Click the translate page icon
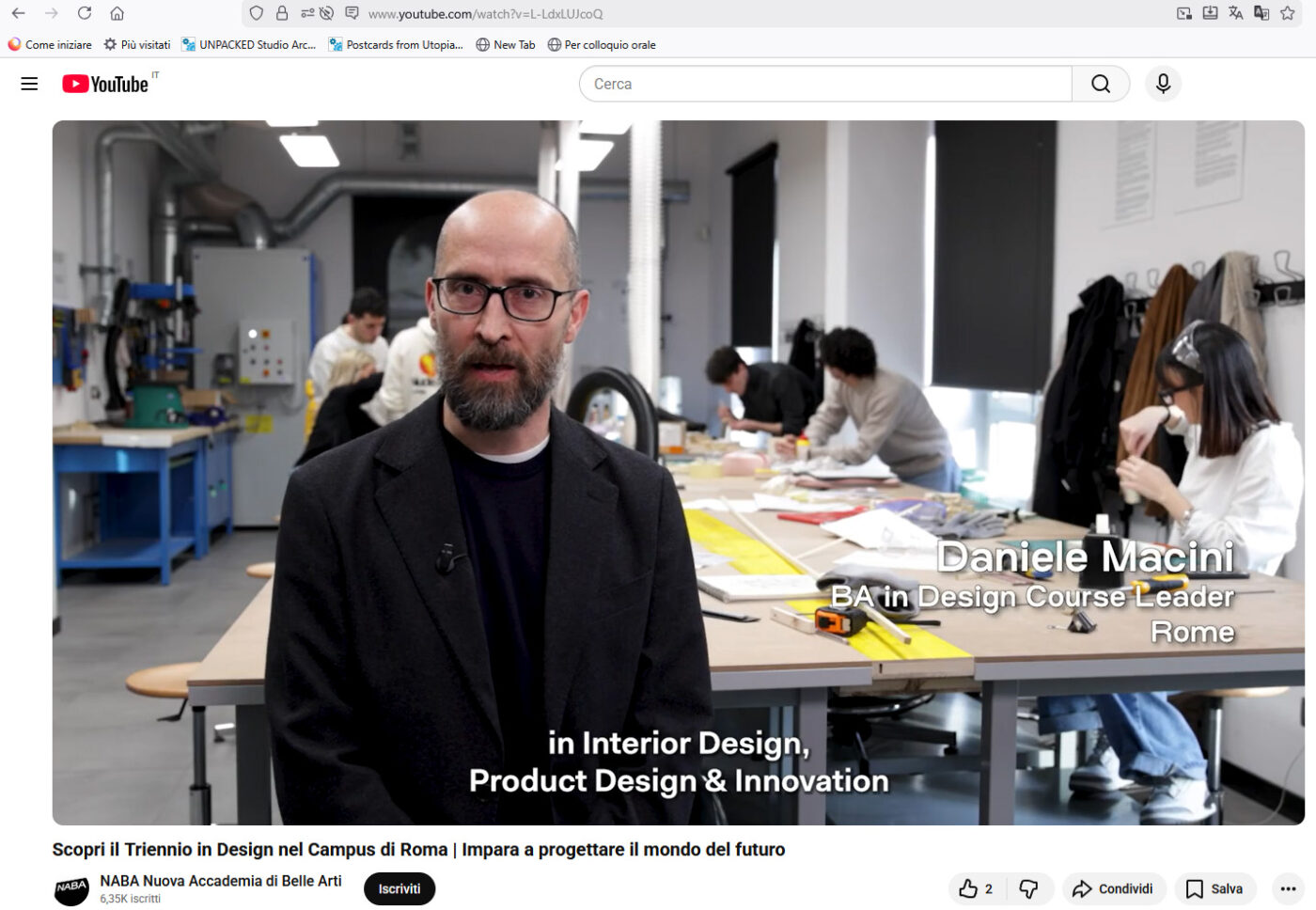Screen dimensions: 1316x910 pos(1235,13)
